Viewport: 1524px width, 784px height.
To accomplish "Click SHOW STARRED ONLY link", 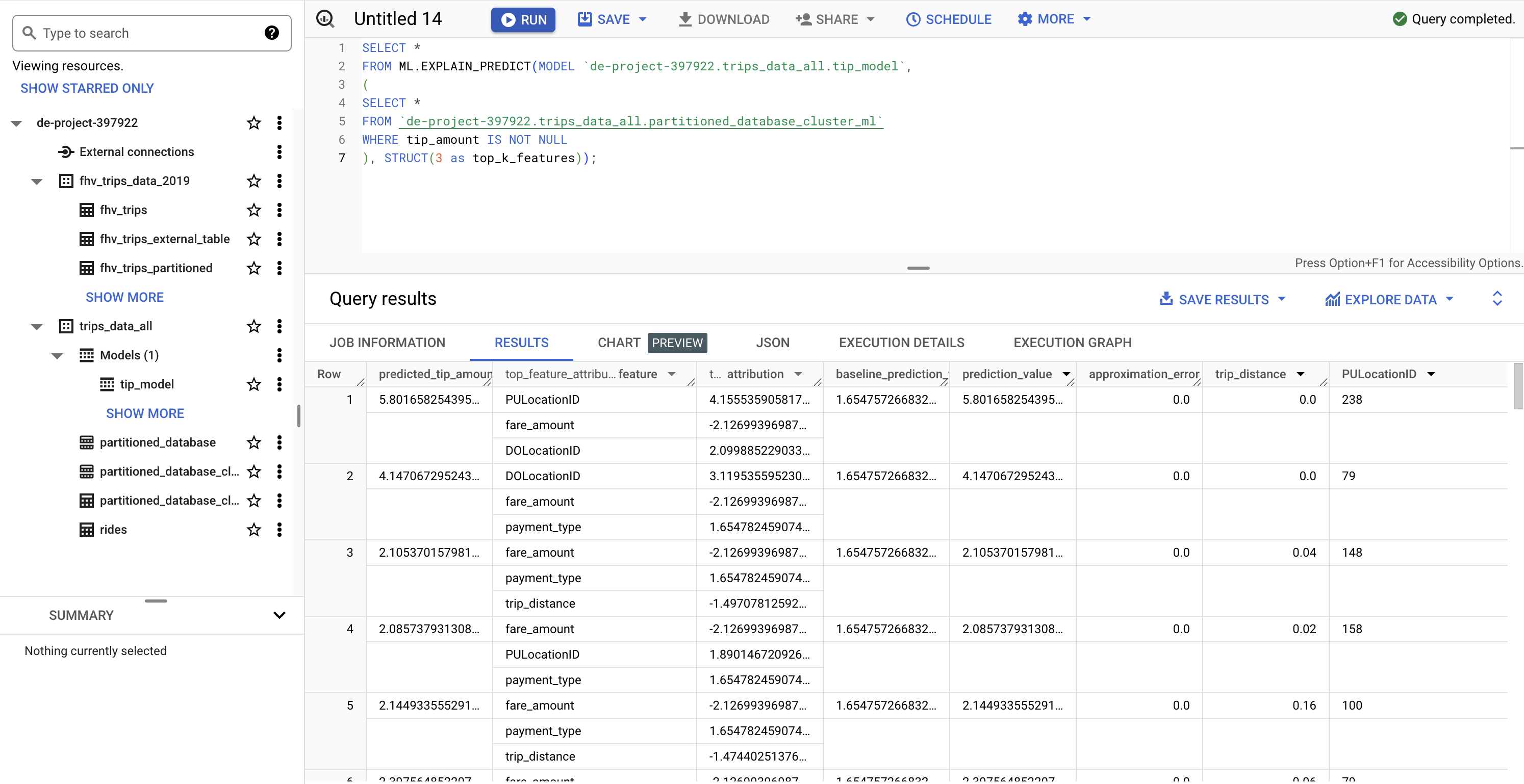I will [x=87, y=88].
